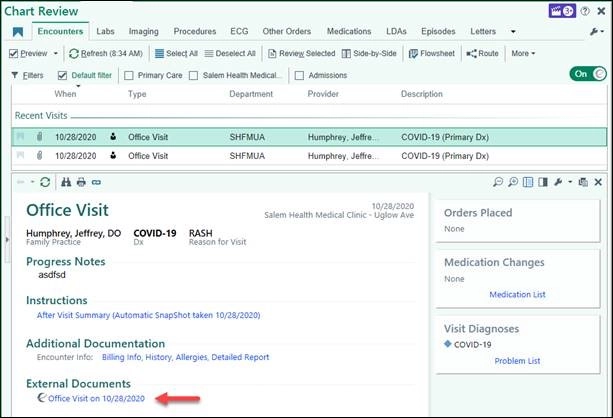Image resolution: width=613 pixels, height=418 pixels.
Task: Expand the More dropdown in toolbar
Action: pyautogui.click(x=523, y=53)
